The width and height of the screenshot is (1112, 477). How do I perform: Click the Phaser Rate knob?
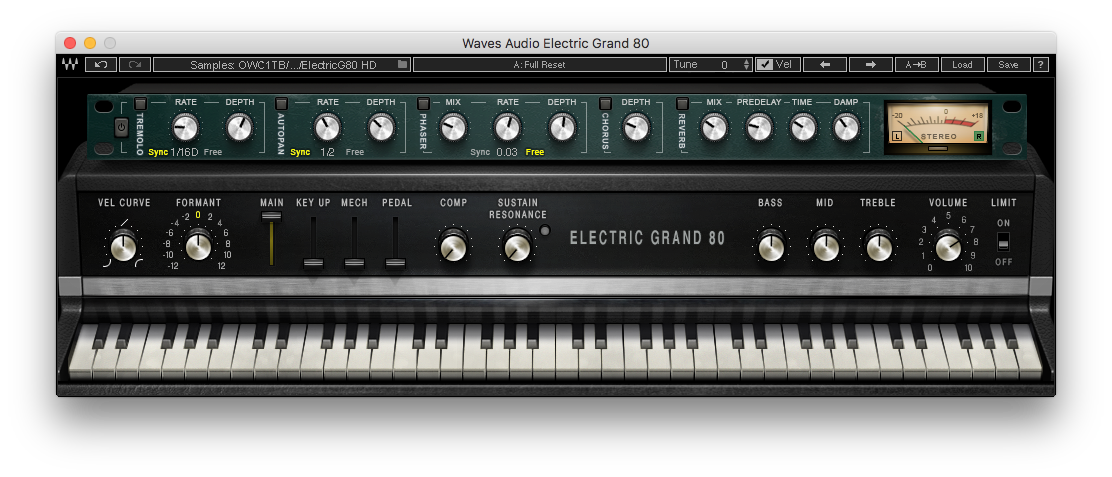[507, 128]
